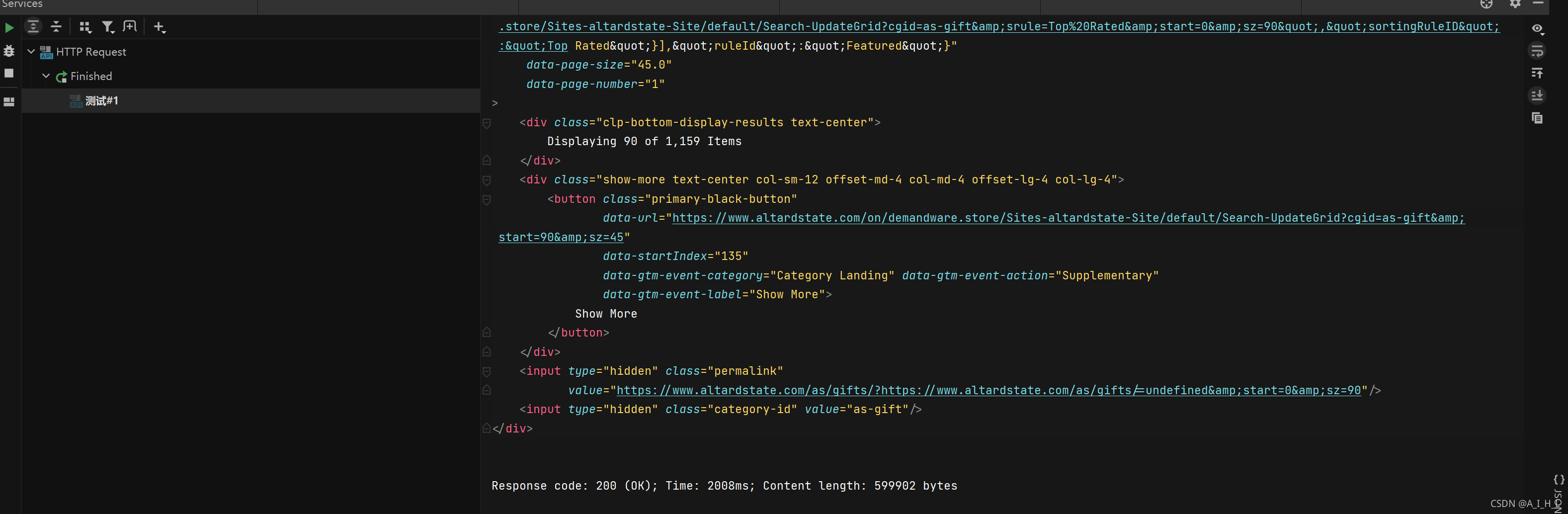
Task: Click the crosshair icon in Services header
Action: click(x=1486, y=3)
